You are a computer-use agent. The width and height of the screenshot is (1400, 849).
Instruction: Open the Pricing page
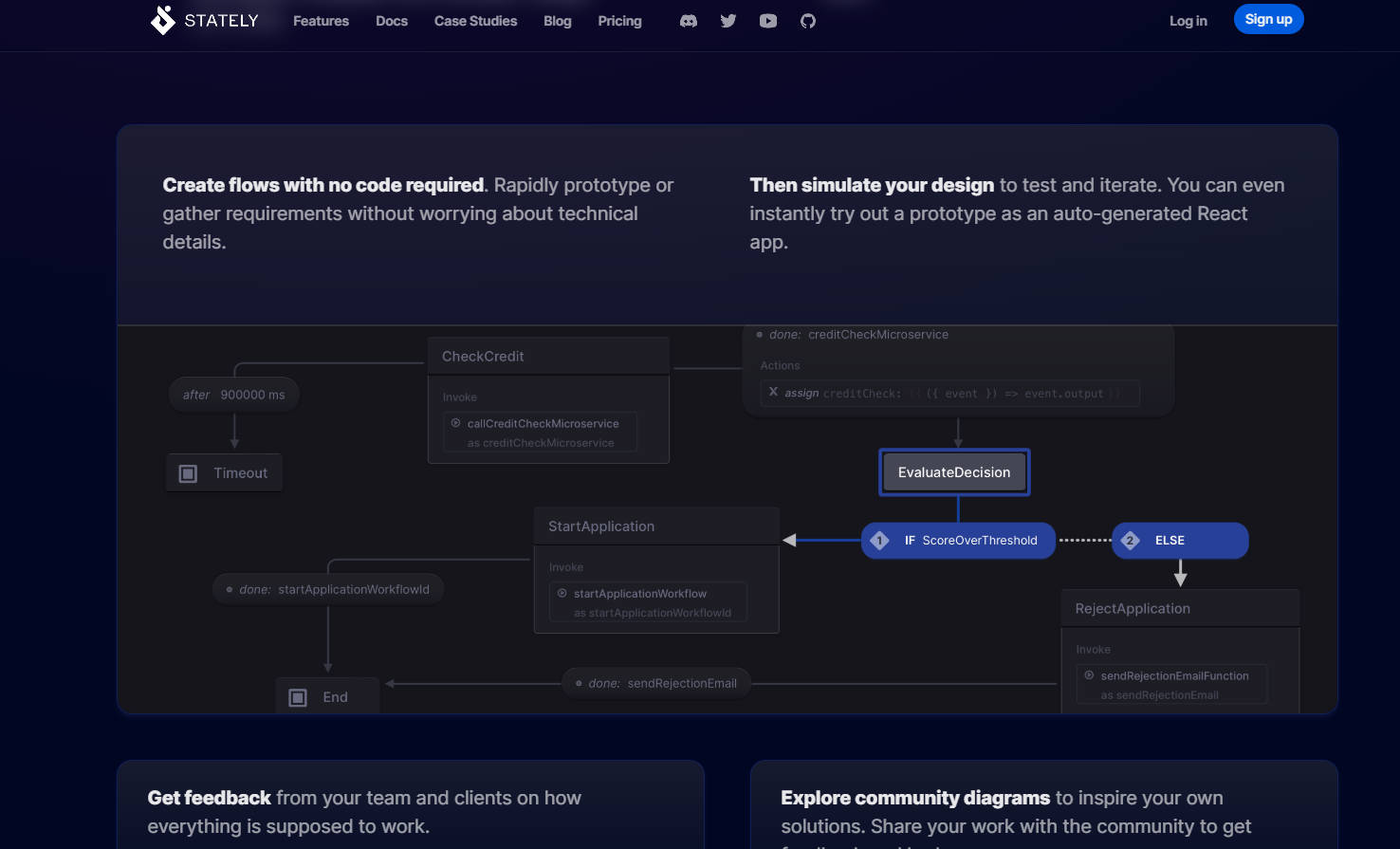point(619,21)
